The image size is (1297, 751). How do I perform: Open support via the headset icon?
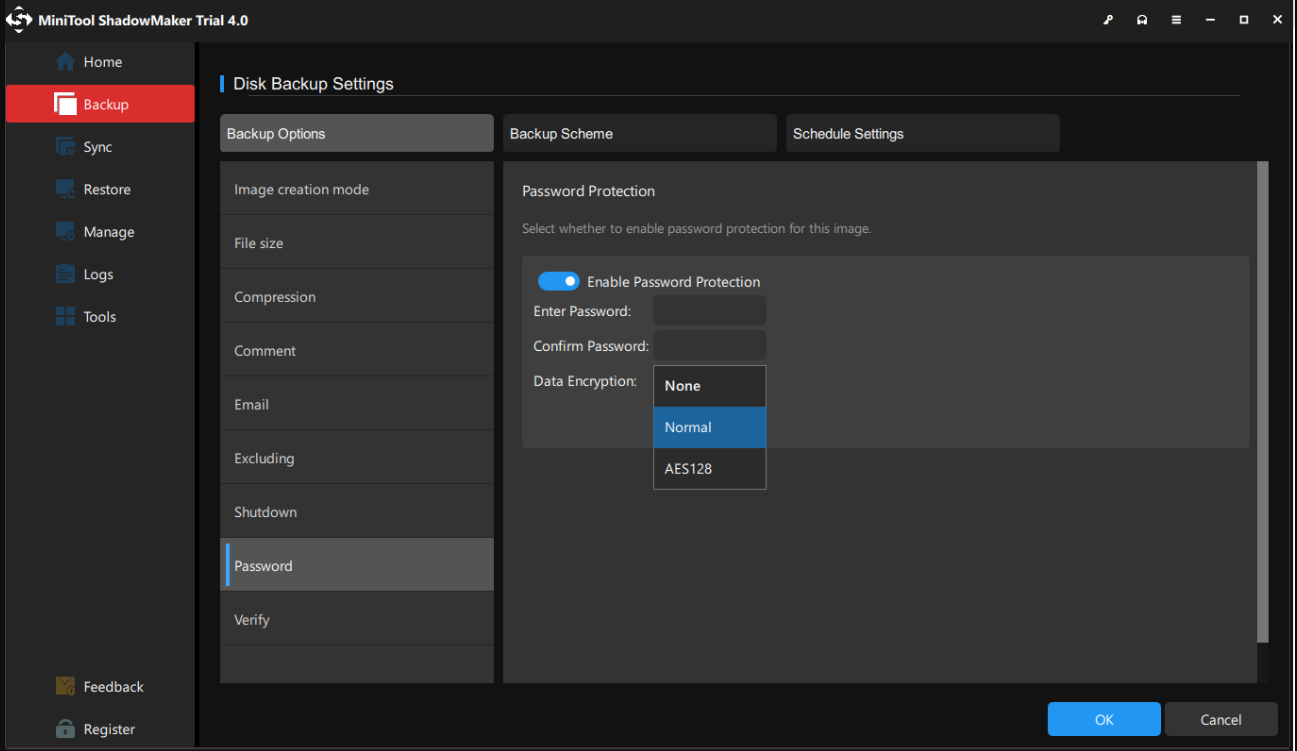click(x=1142, y=20)
